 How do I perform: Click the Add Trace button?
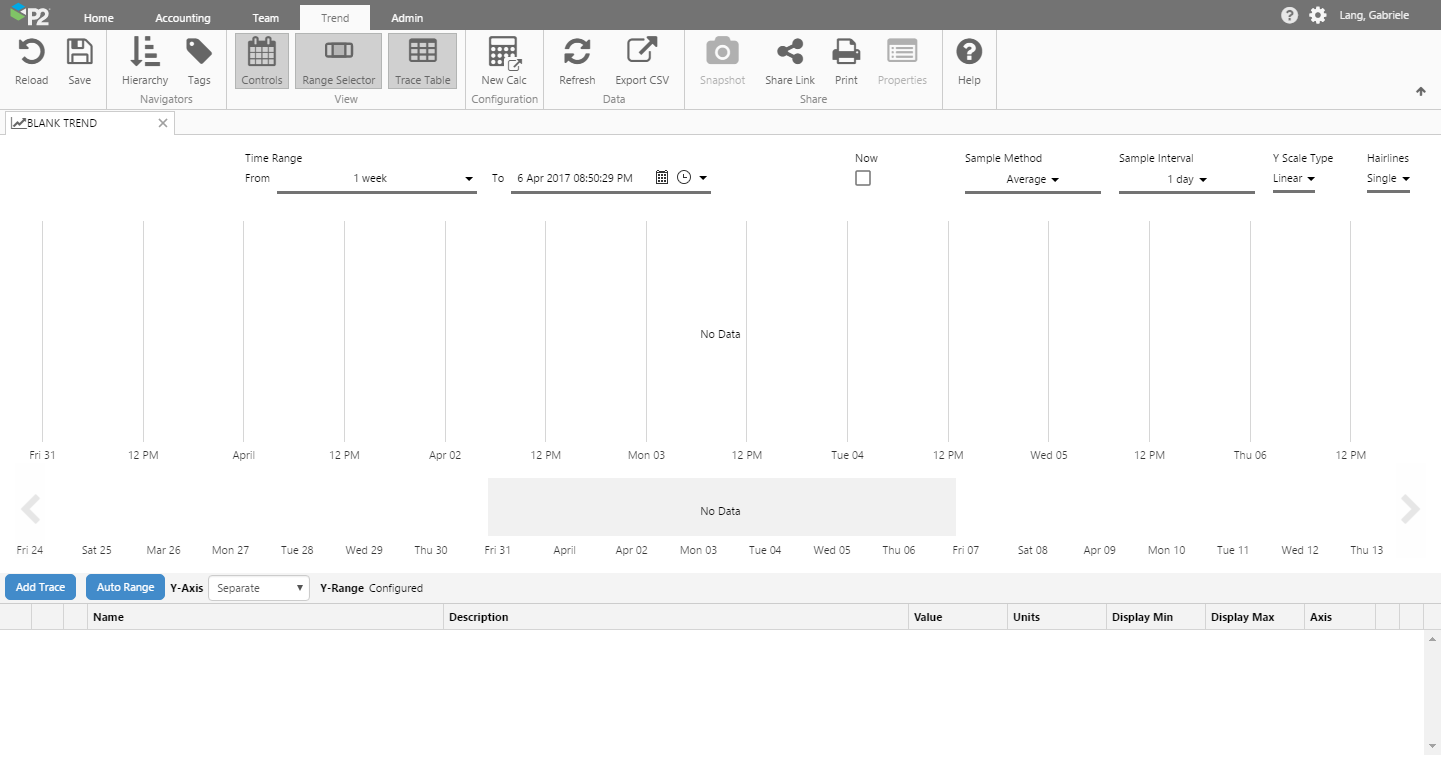pyautogui.click(x=40, y=587)
